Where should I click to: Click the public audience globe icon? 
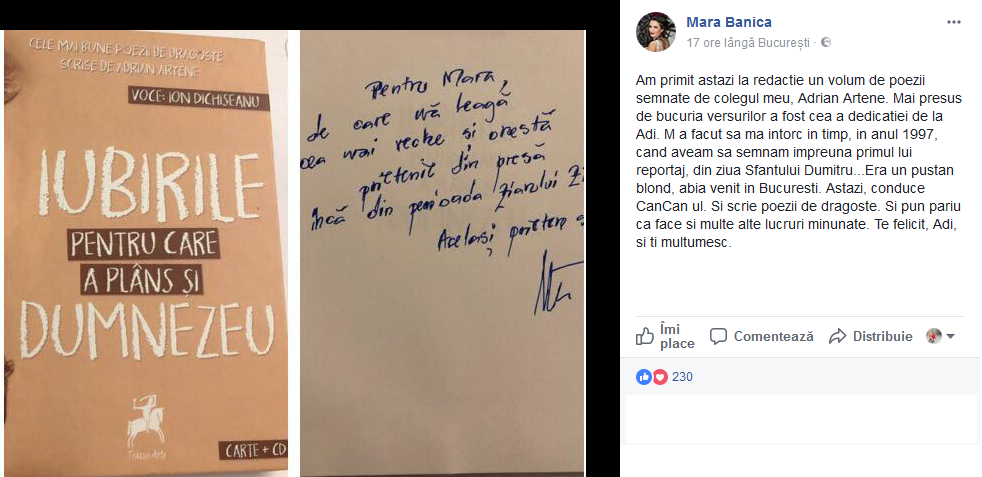pyautogui.click(x=825, y=43)
